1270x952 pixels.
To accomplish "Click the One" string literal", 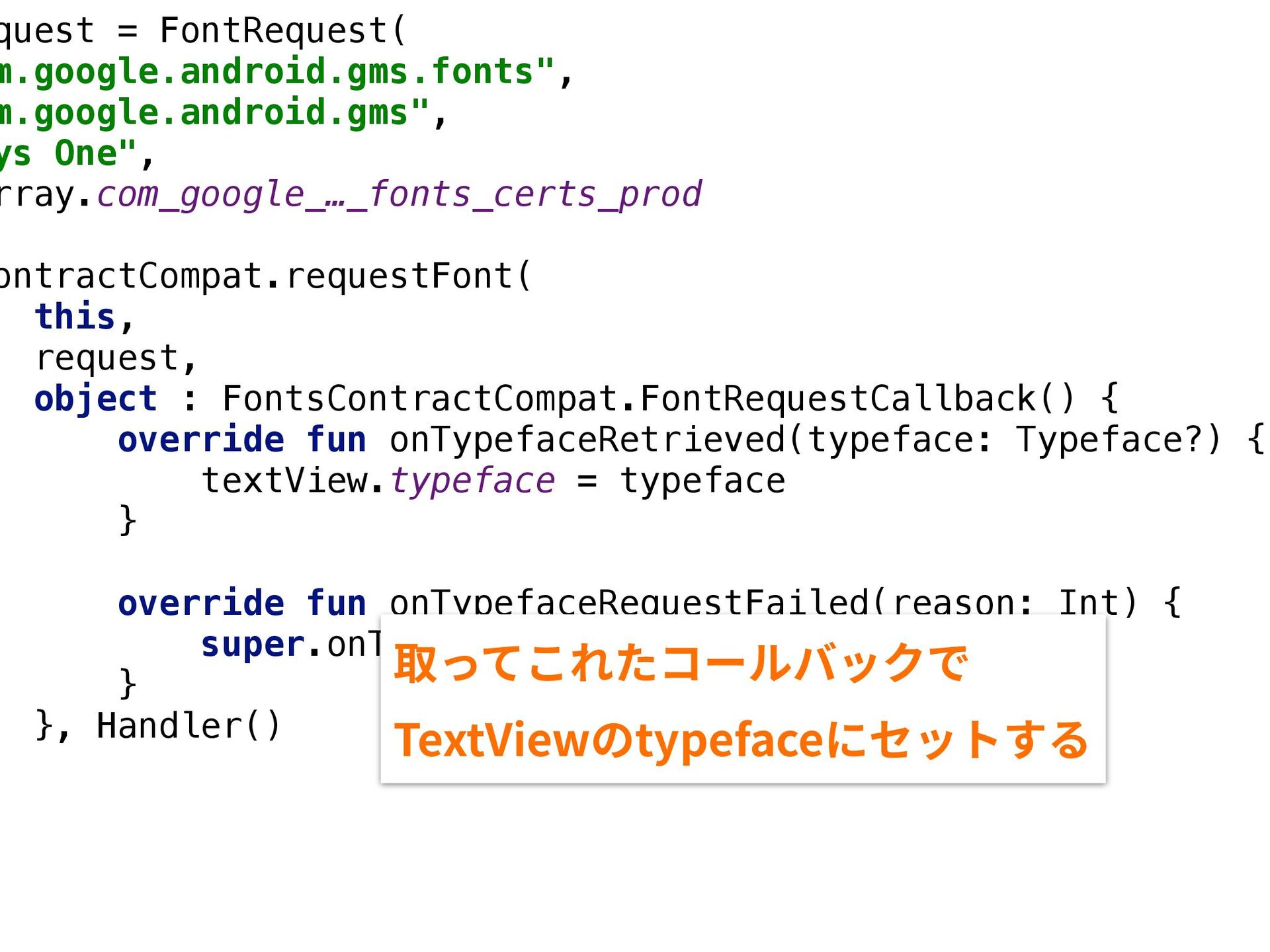I will click(x=95, y=153).
